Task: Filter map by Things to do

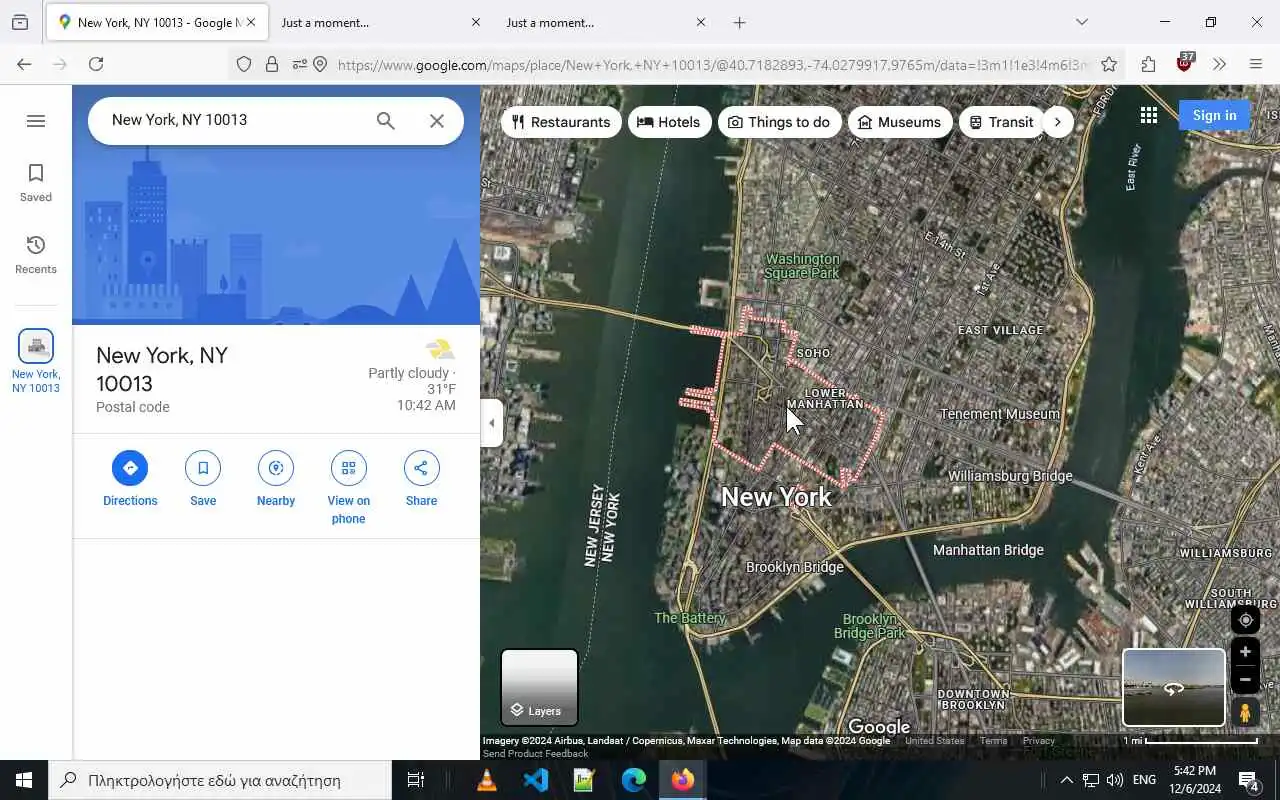Action: [779, 122]
